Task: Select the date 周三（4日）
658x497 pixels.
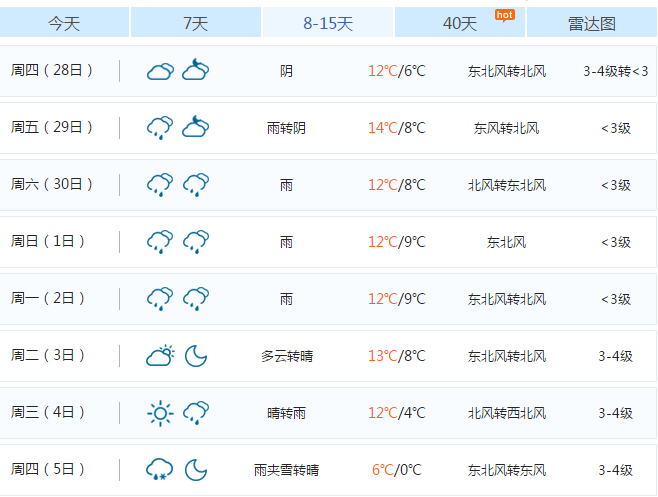Action: pyautogui.click(x=47, y=413)
